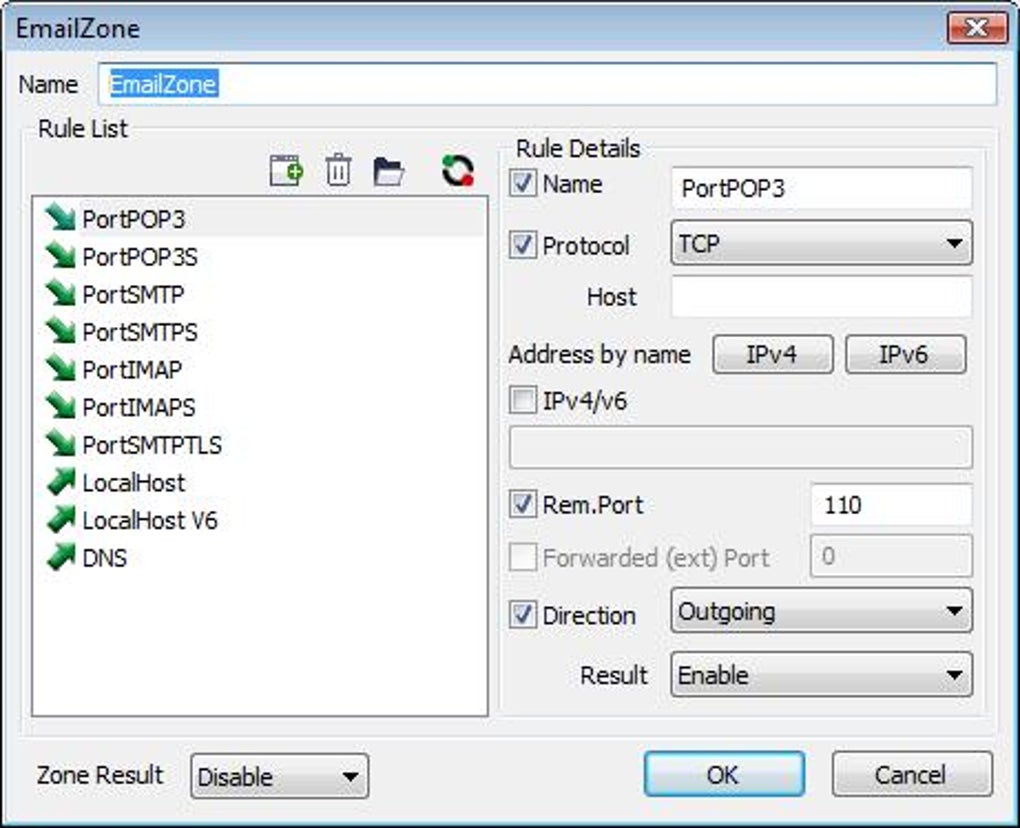Click the arrow icon beside PortSMTPTLS
This screenshot has width=1020, height=828.
(x=61, y=444)
